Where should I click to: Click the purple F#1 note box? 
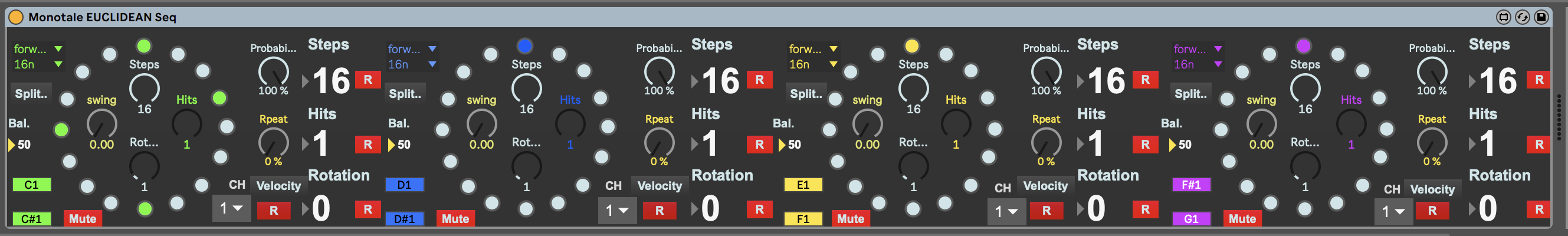pyautogui.click(x=1190, y=185)
